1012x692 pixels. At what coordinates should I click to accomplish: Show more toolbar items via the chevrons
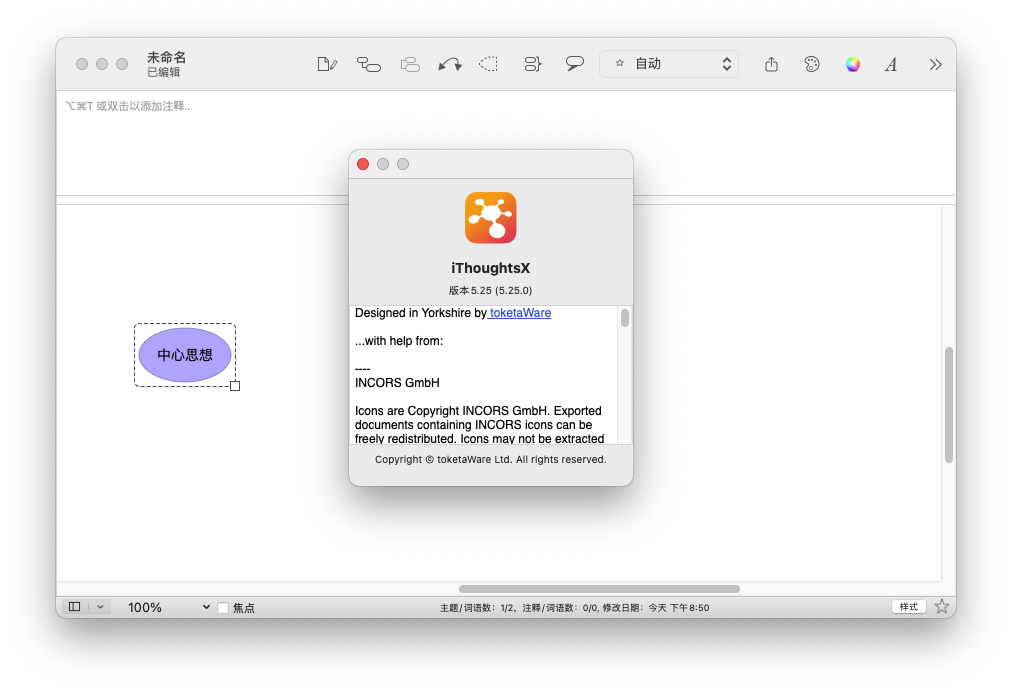pos(935,64)
